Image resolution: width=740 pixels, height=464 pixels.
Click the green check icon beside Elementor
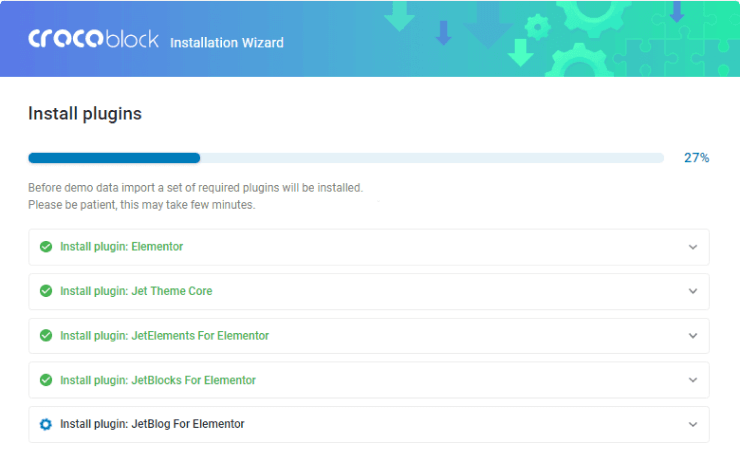tap(46, 247)
